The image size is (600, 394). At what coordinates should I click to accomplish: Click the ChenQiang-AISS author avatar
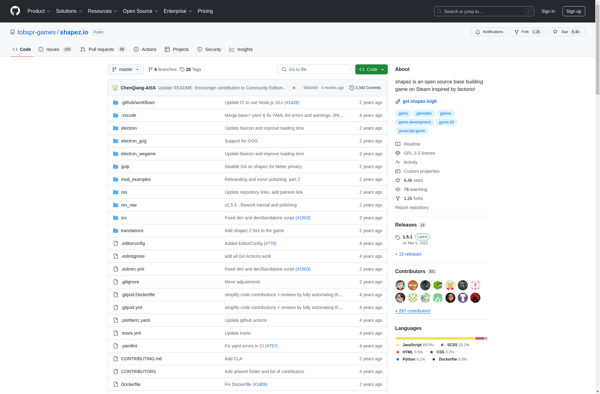click(x=115, y=88)
